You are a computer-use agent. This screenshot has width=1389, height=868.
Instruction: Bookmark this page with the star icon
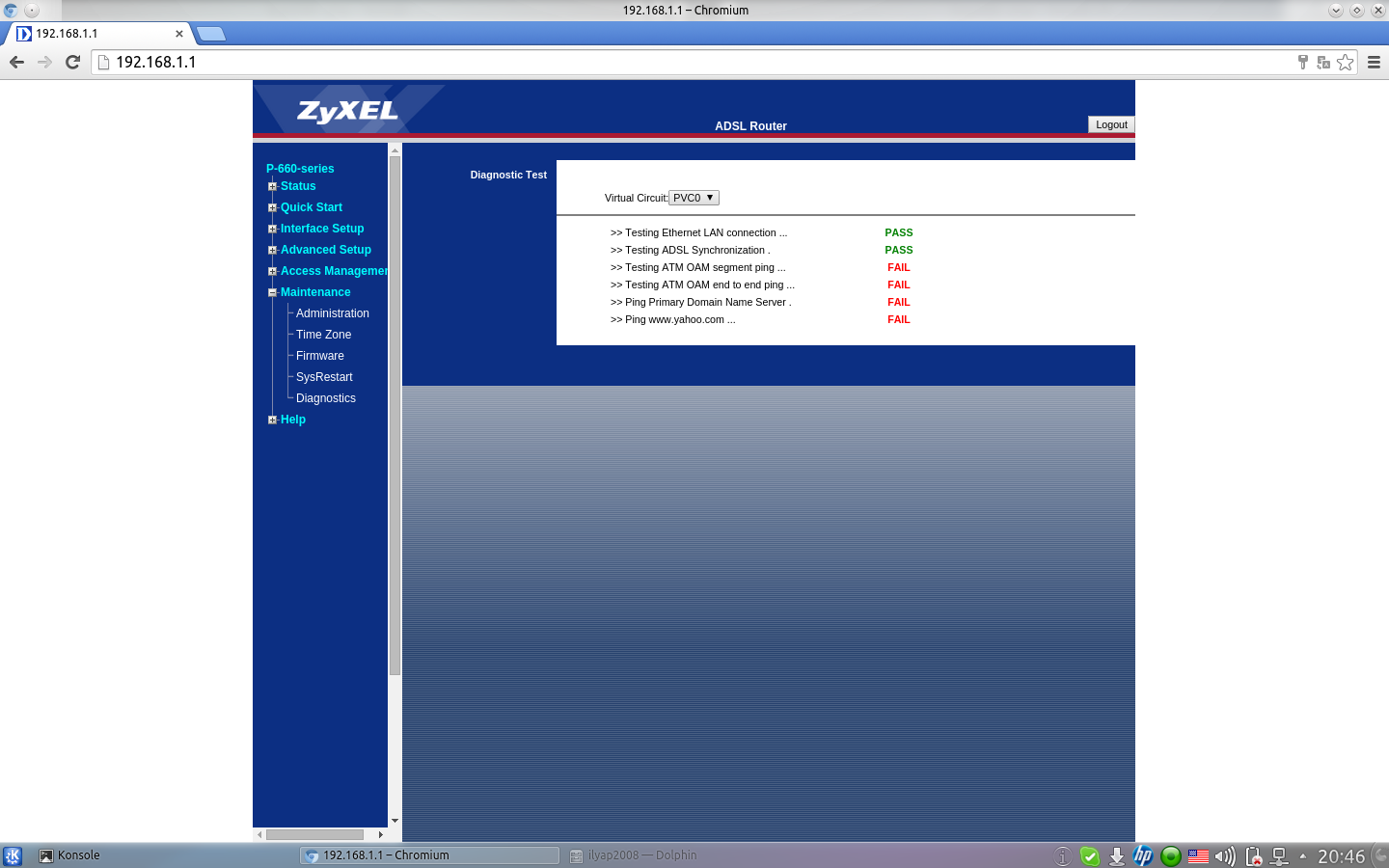[1346, 62]
